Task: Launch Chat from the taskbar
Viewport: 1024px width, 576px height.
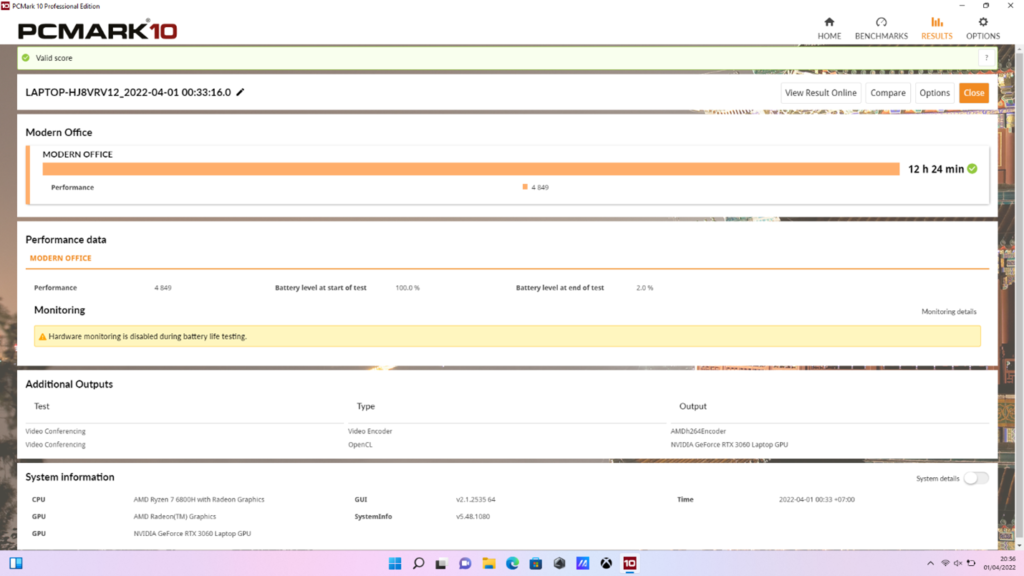Action: pyautogui.click(x=465, y=563)
